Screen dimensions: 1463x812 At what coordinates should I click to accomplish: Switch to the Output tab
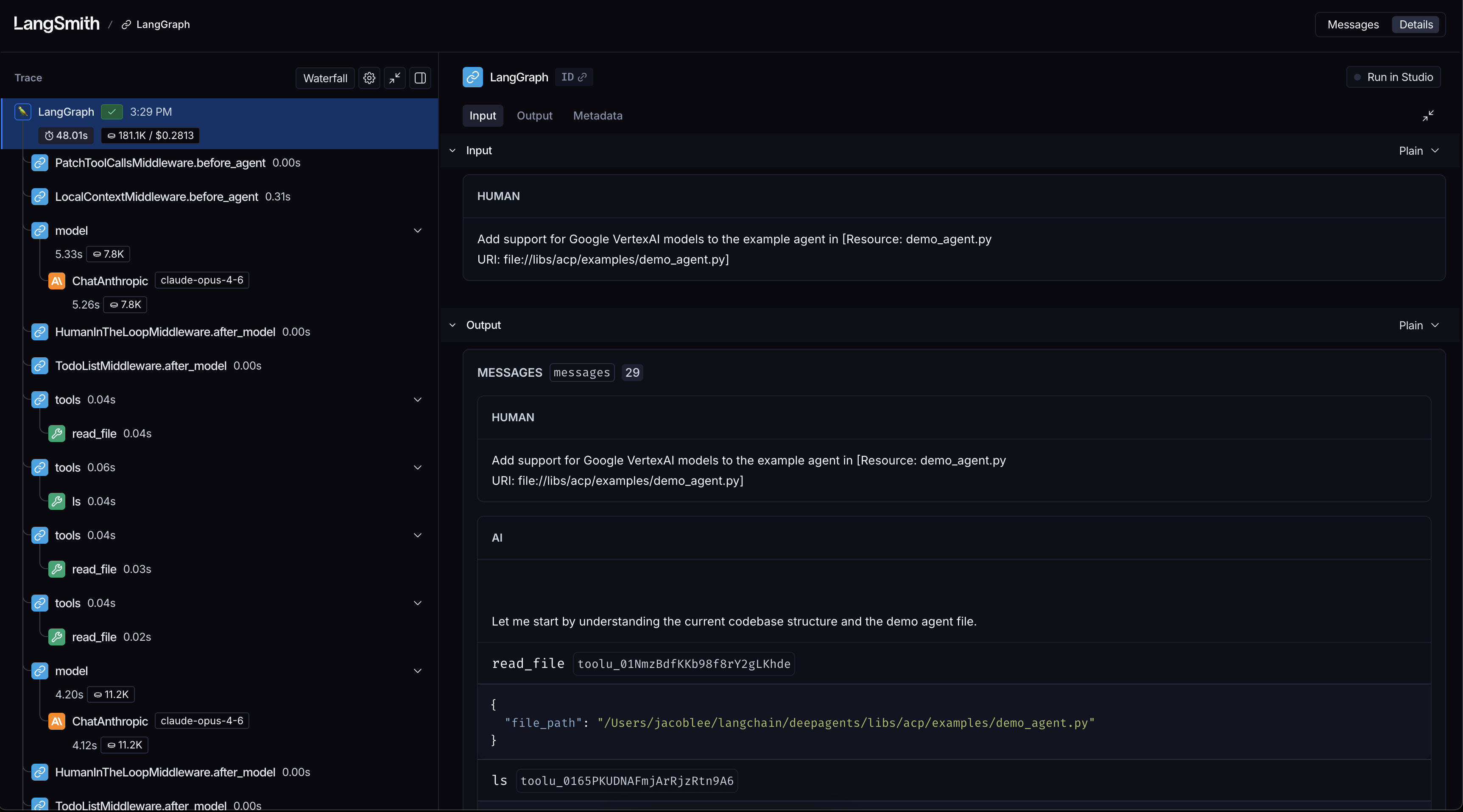(534, 116)
